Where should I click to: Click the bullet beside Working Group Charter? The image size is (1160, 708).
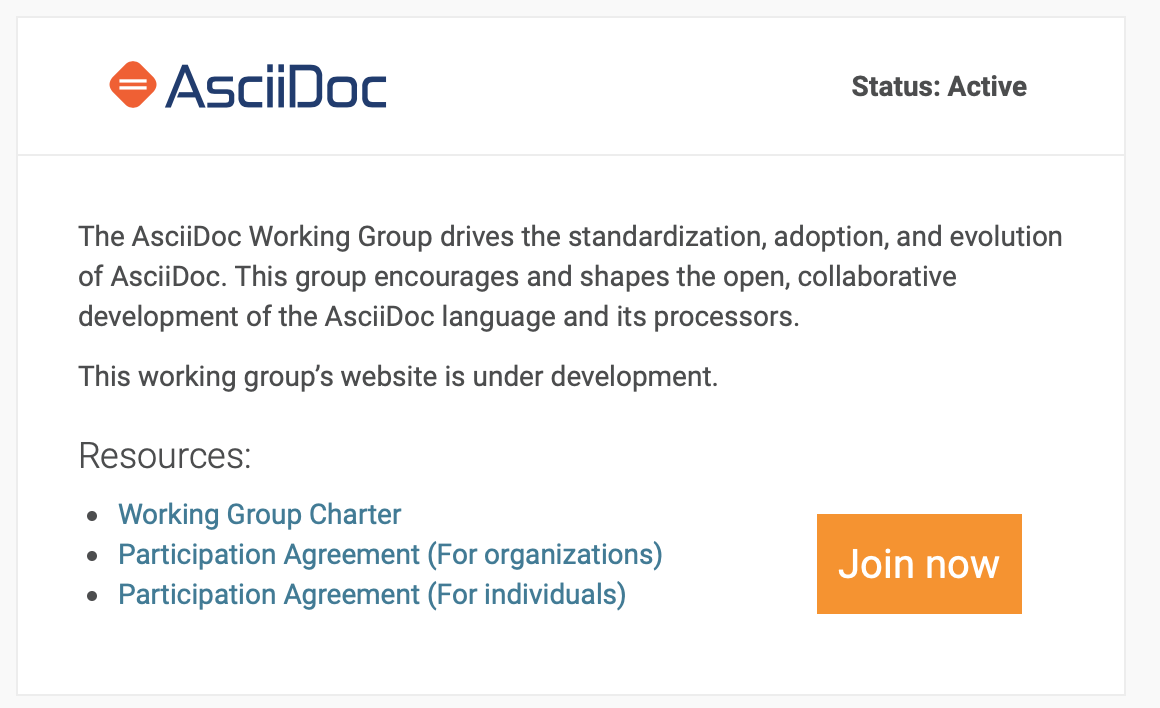tap(93, 516)
